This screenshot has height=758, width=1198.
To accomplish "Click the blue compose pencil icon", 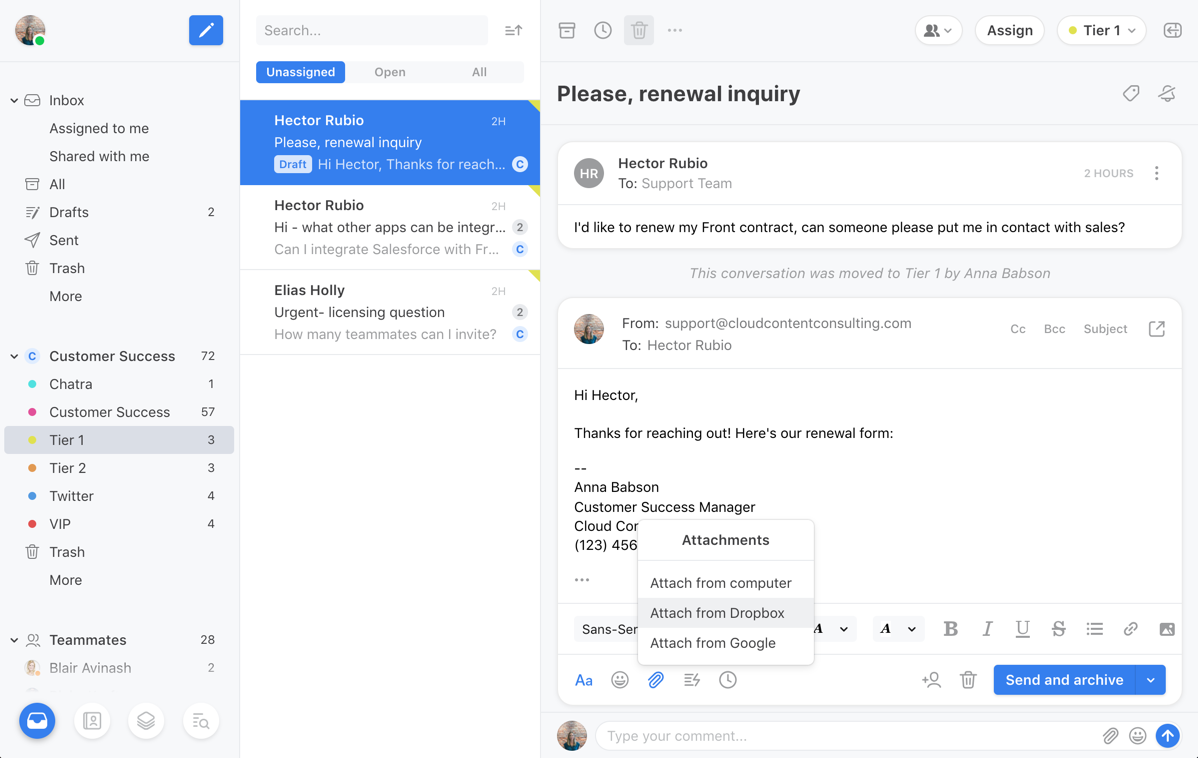I will point(206,30).
